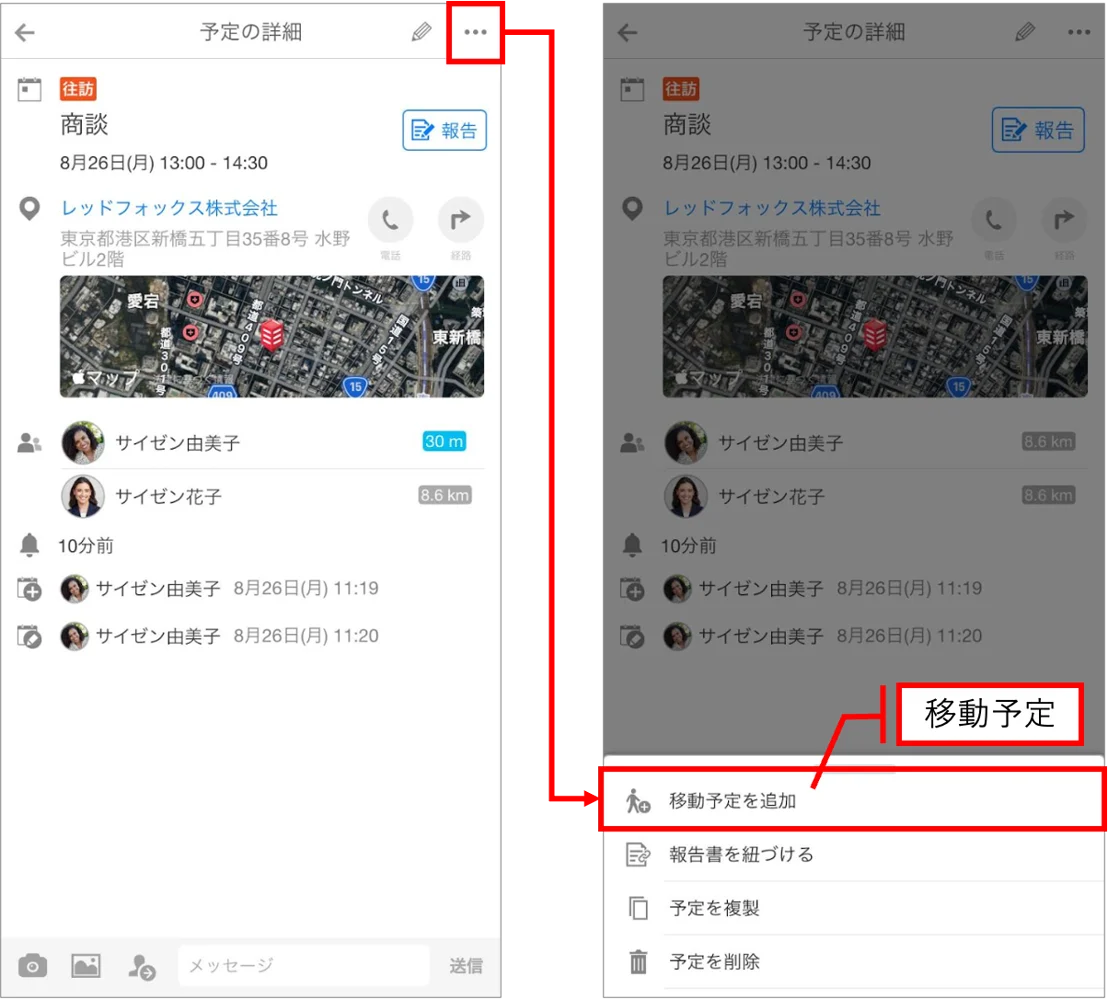Tap the 送信 send button
This screenshot has width=1108, height=999.
[466, 965]
